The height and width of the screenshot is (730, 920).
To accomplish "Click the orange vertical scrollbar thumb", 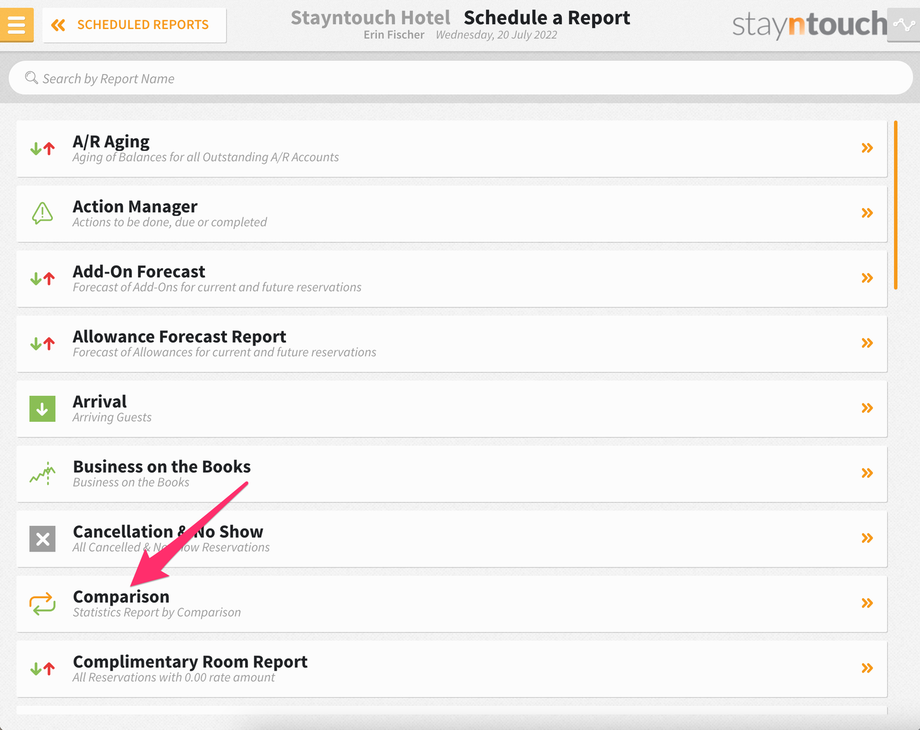I will [x=896, y=205].
